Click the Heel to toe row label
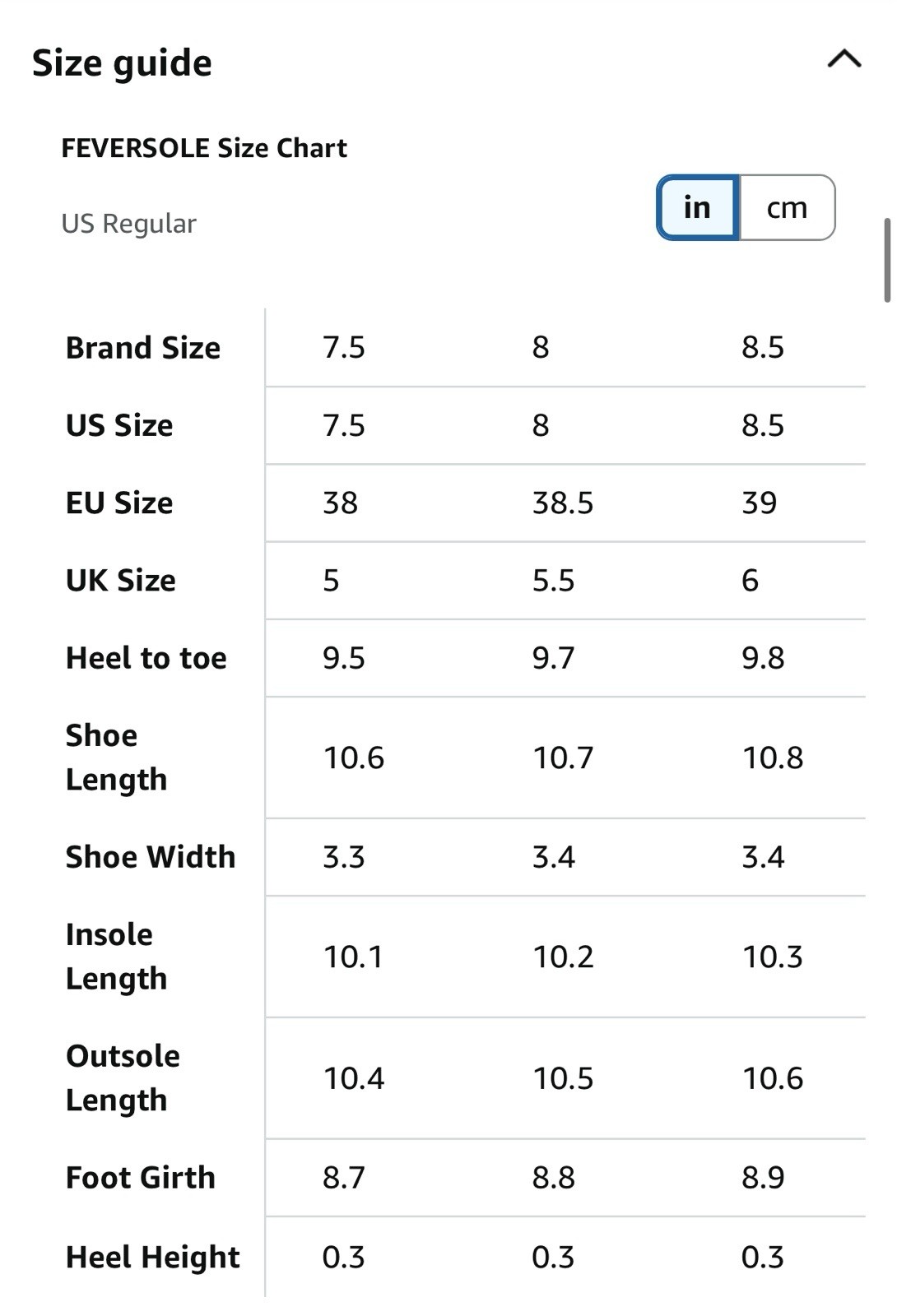 (146, 658)
